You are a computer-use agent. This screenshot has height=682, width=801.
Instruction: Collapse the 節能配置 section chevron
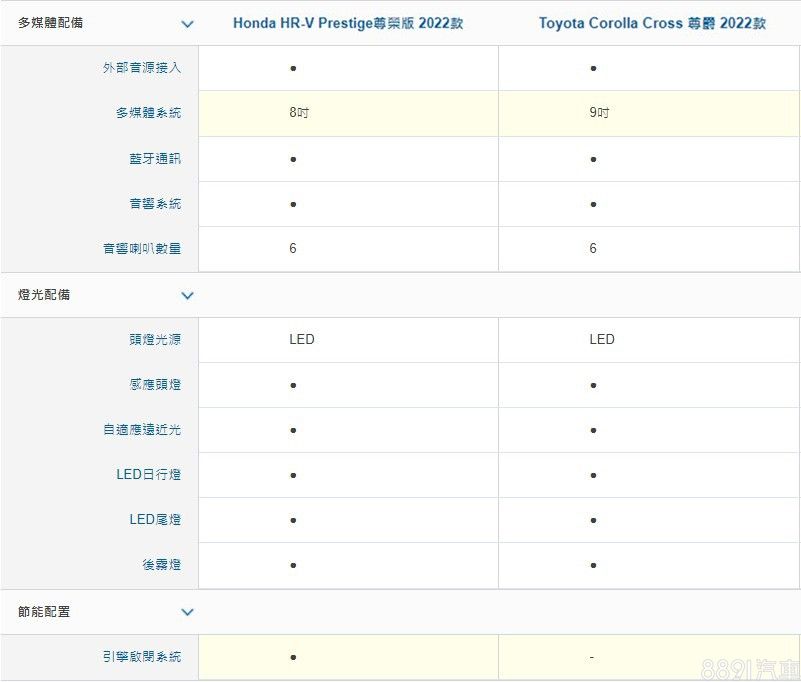(x=187, y=612)
